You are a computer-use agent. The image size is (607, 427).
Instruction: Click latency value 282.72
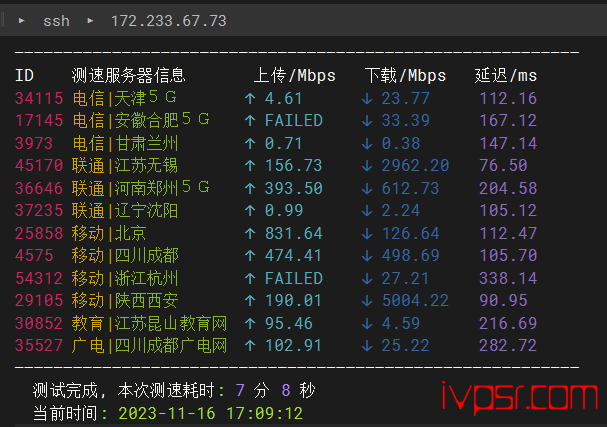point(508,345)
